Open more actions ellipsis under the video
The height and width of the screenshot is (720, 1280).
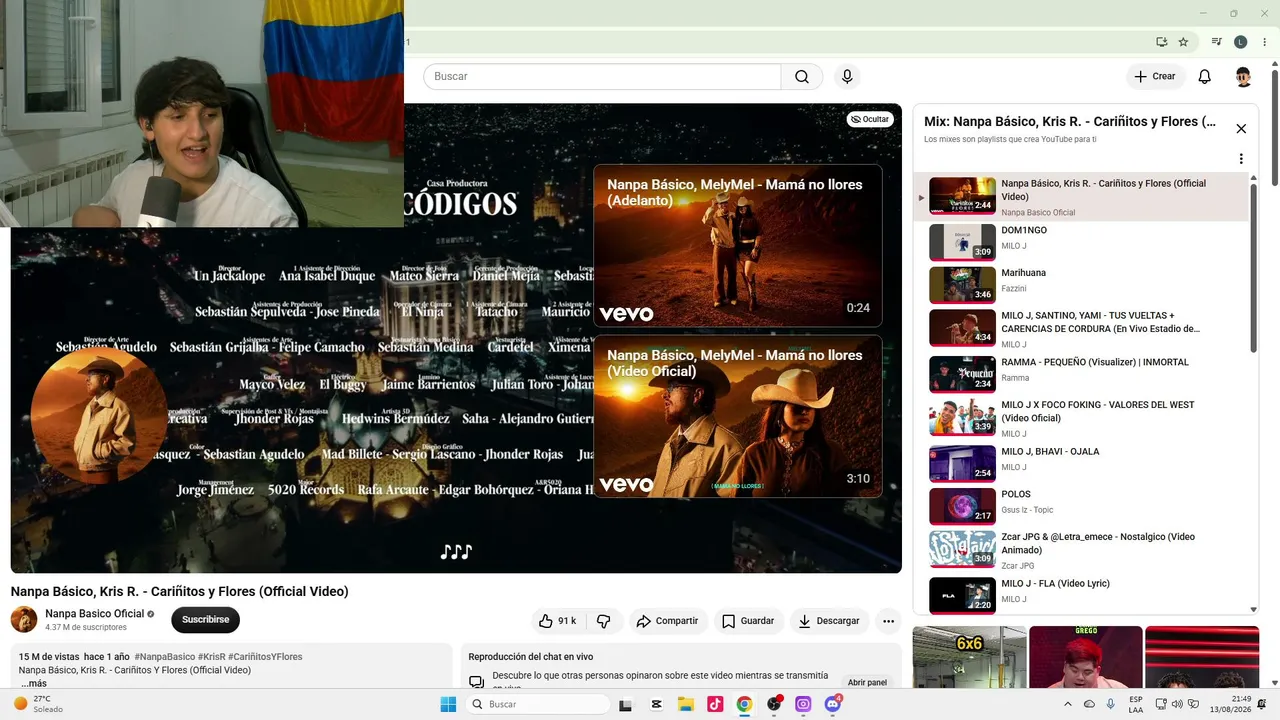coord(888,621)
